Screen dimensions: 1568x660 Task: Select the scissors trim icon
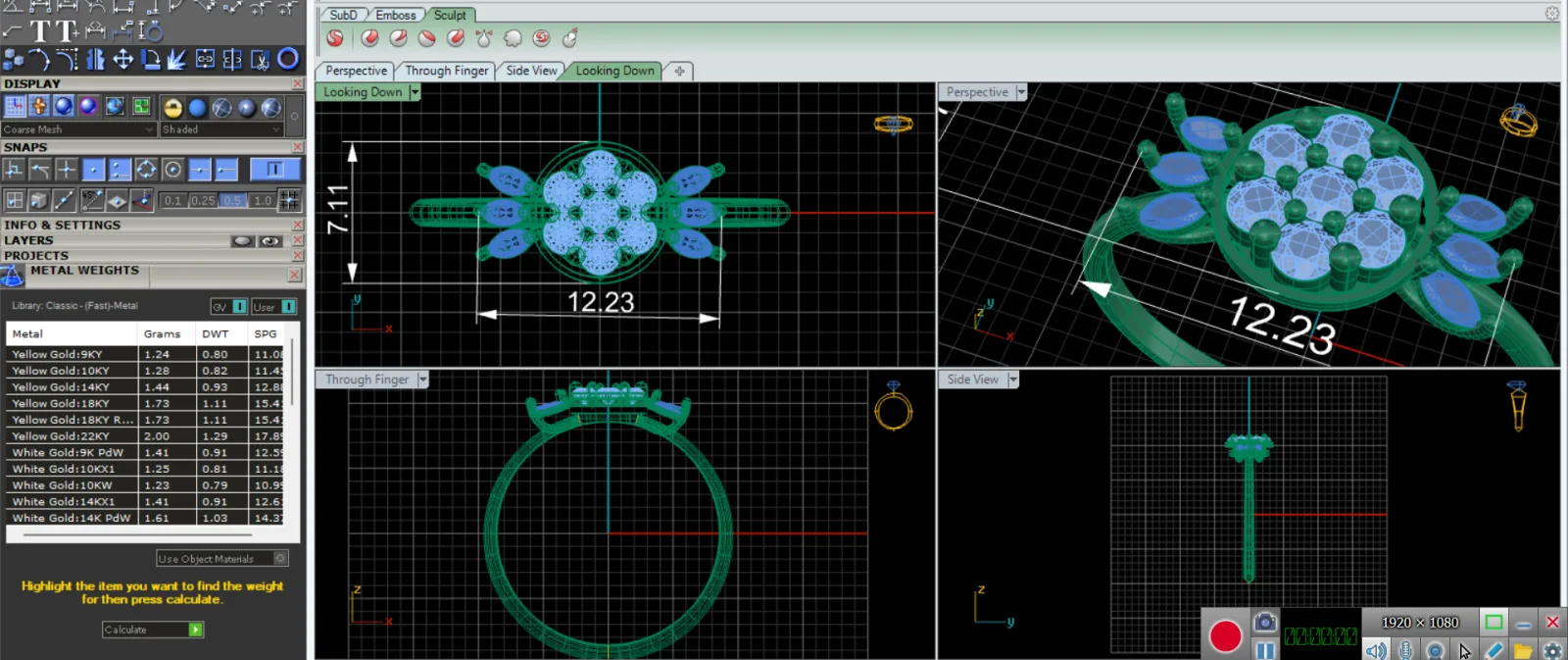260,60
